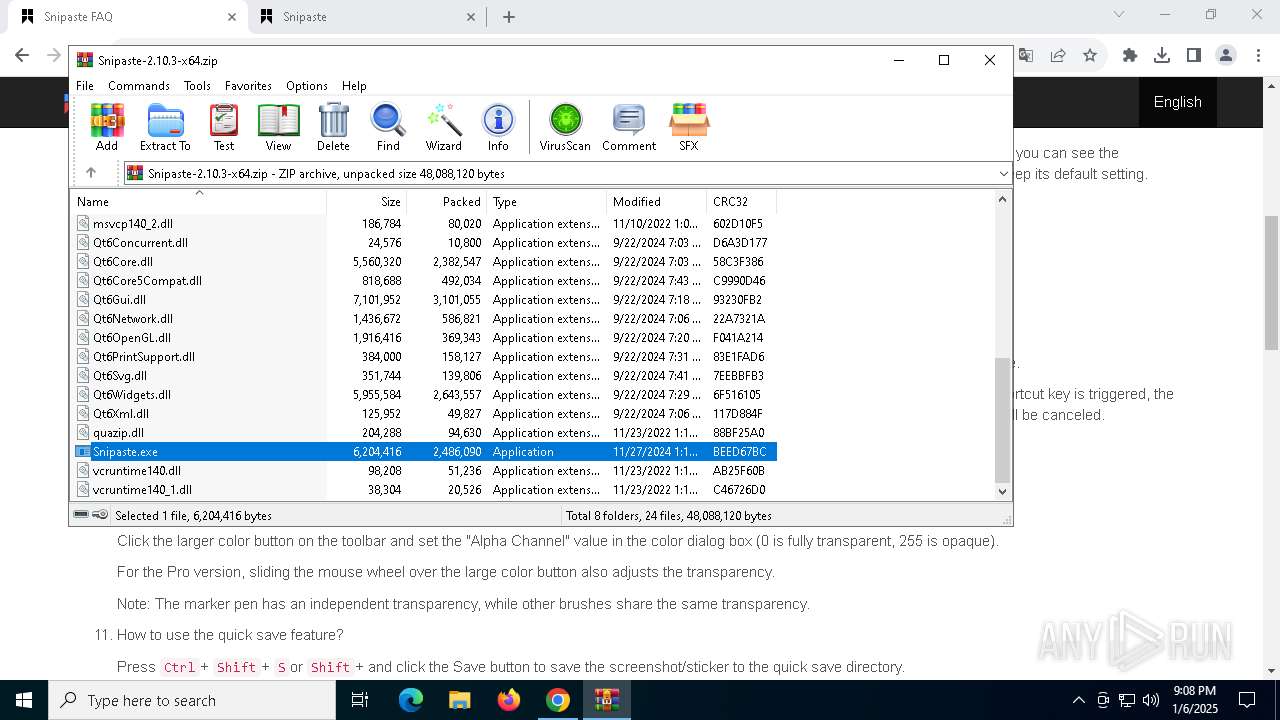The height and width of the screenshot is (720, 1280).
Task: Click Type here to search box
Action: (x=192, y=700)
